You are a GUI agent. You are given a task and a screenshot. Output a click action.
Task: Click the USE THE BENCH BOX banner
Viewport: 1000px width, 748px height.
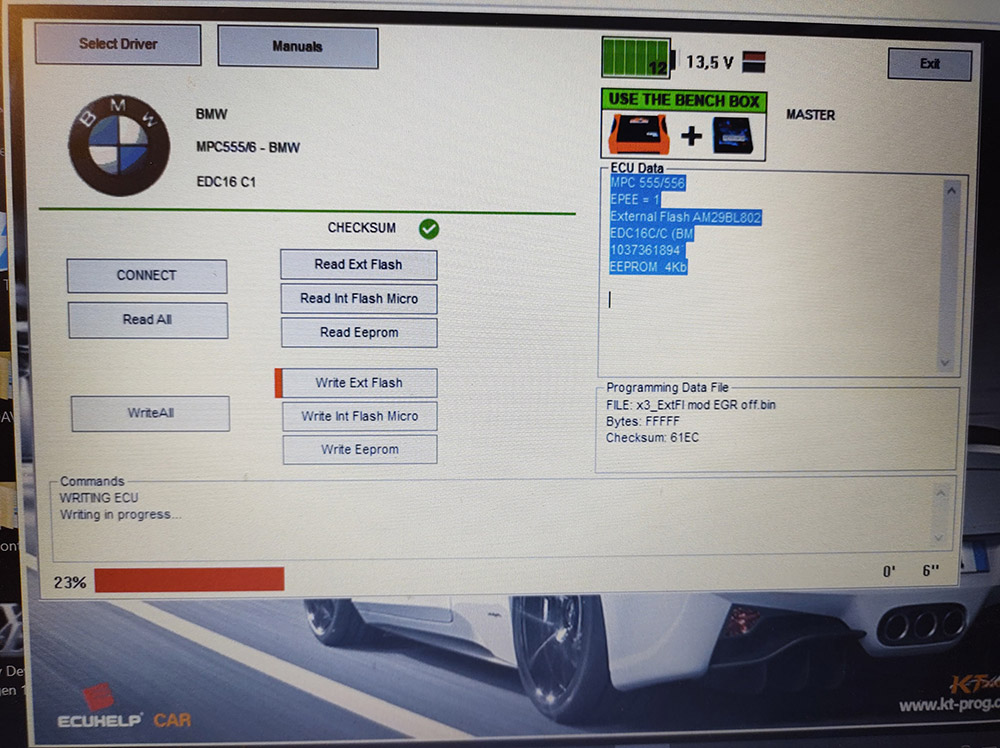click(x=684, y=100)
